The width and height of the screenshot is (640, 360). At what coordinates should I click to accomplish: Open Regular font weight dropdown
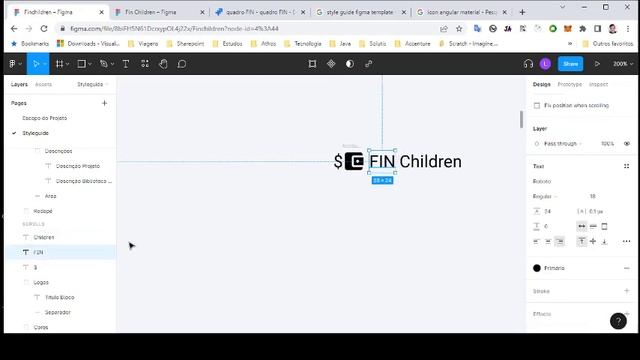click(x=545, y=196)
